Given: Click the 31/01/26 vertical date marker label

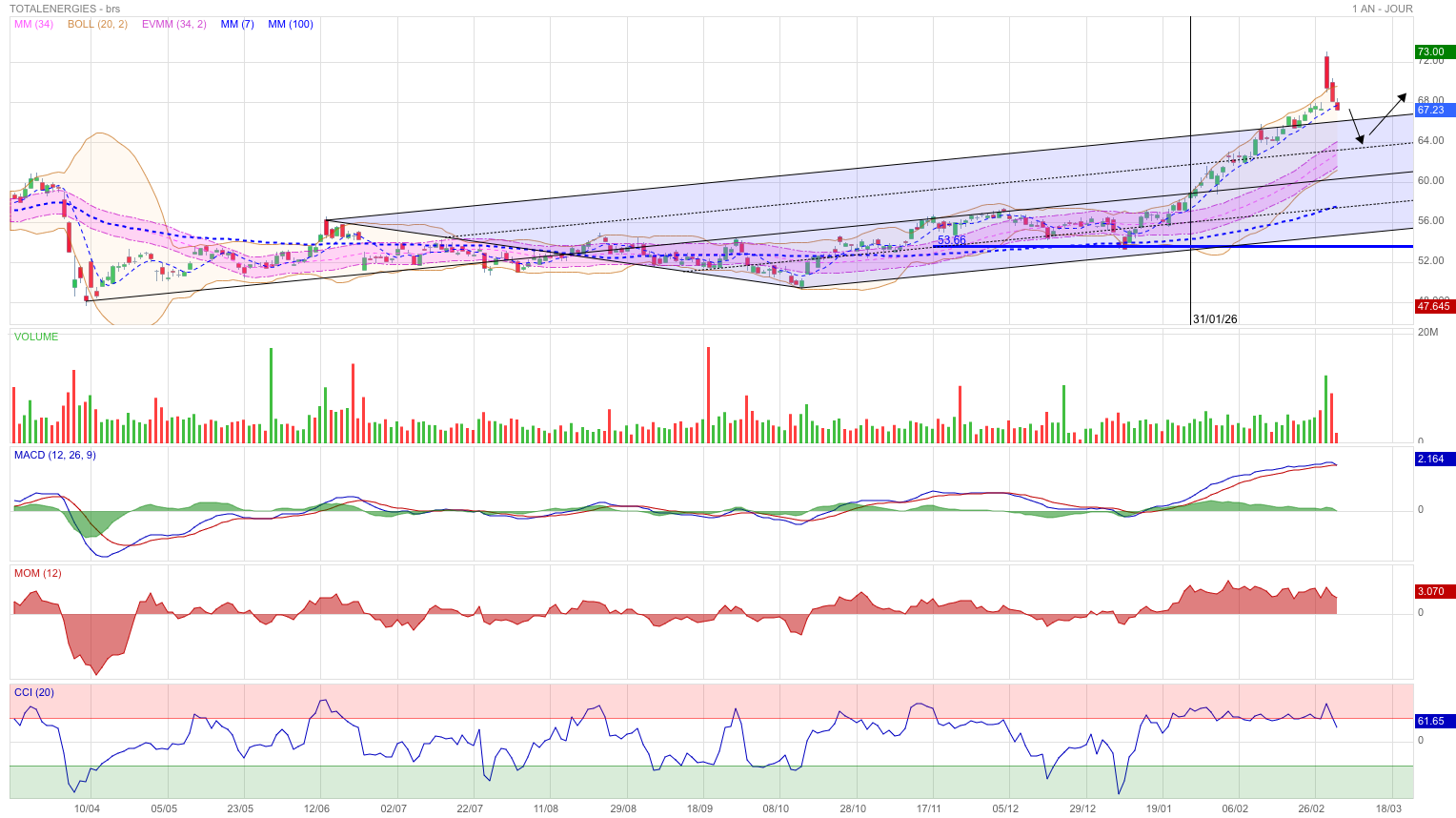Looking at the screenshot, I should click(x=1215, y=319).
